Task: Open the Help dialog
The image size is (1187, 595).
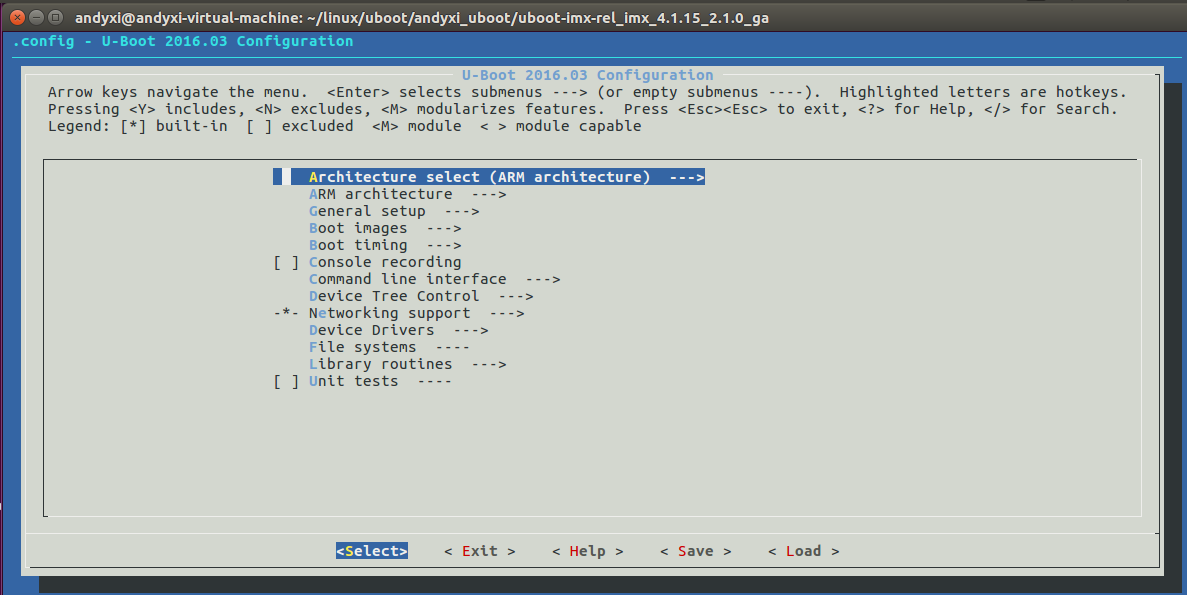Action: click(x=587, y=550)
